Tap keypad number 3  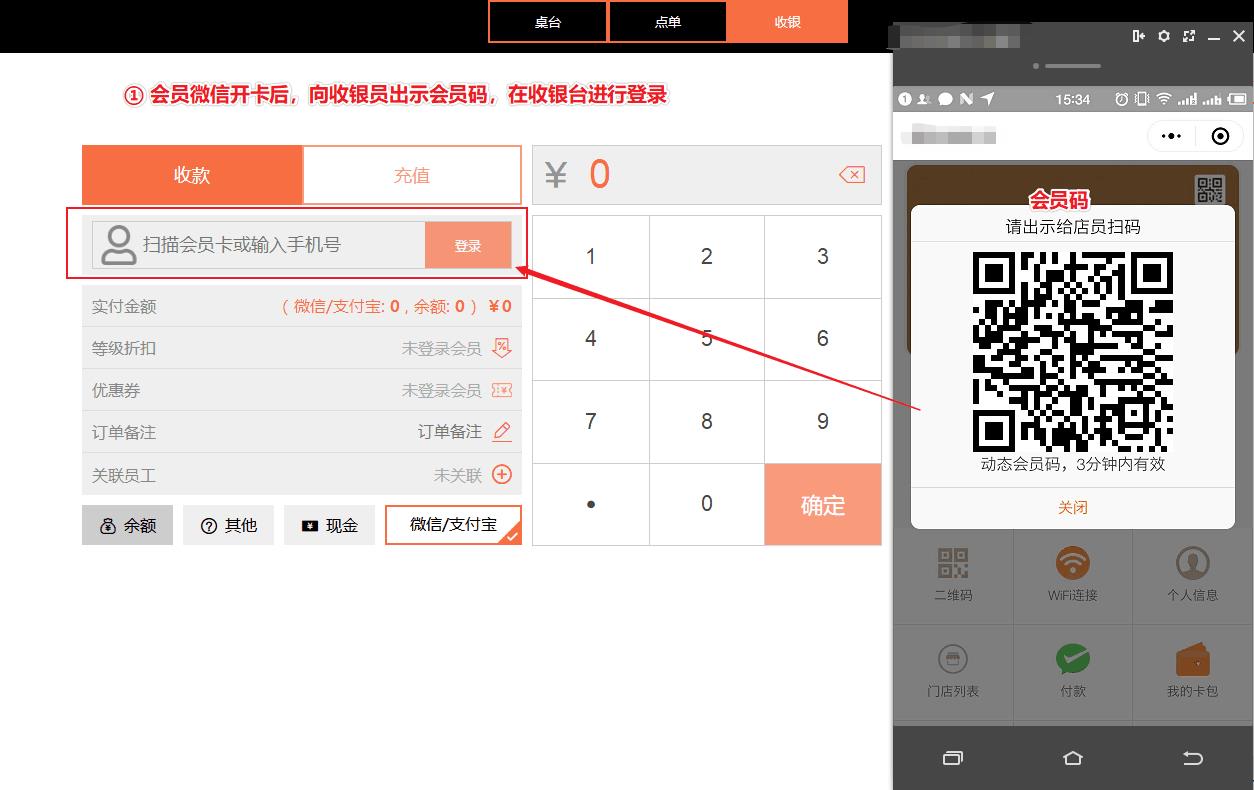click(823, 257)
